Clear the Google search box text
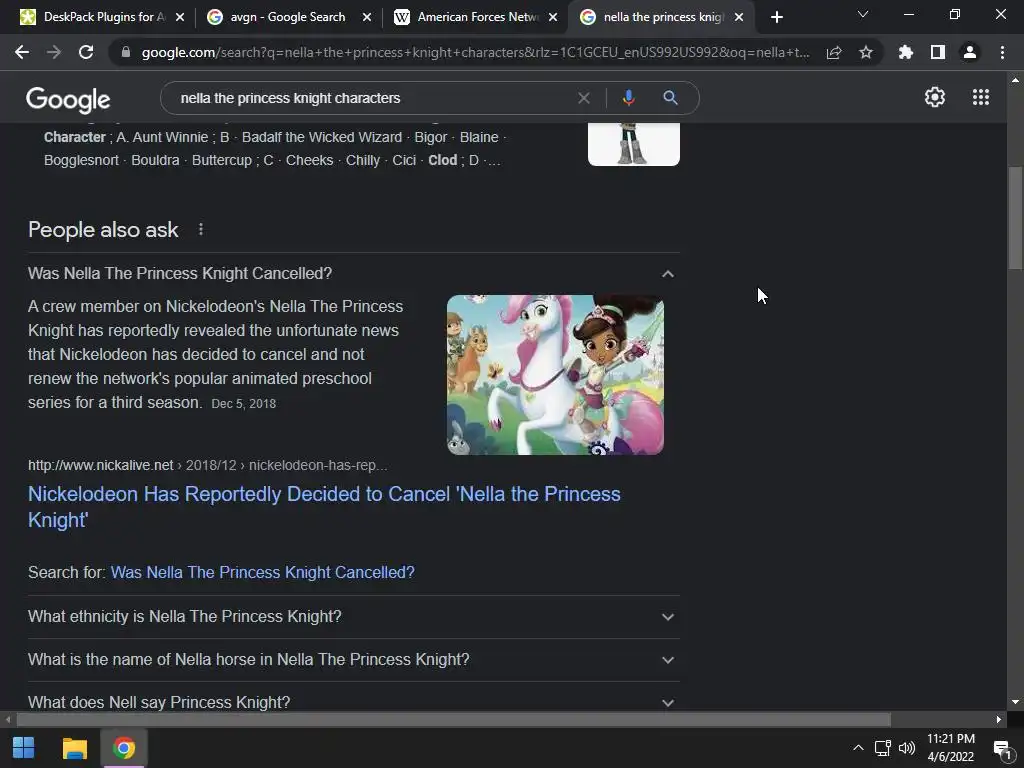Viewport: 1024px width, 768px height. [584, 98]
